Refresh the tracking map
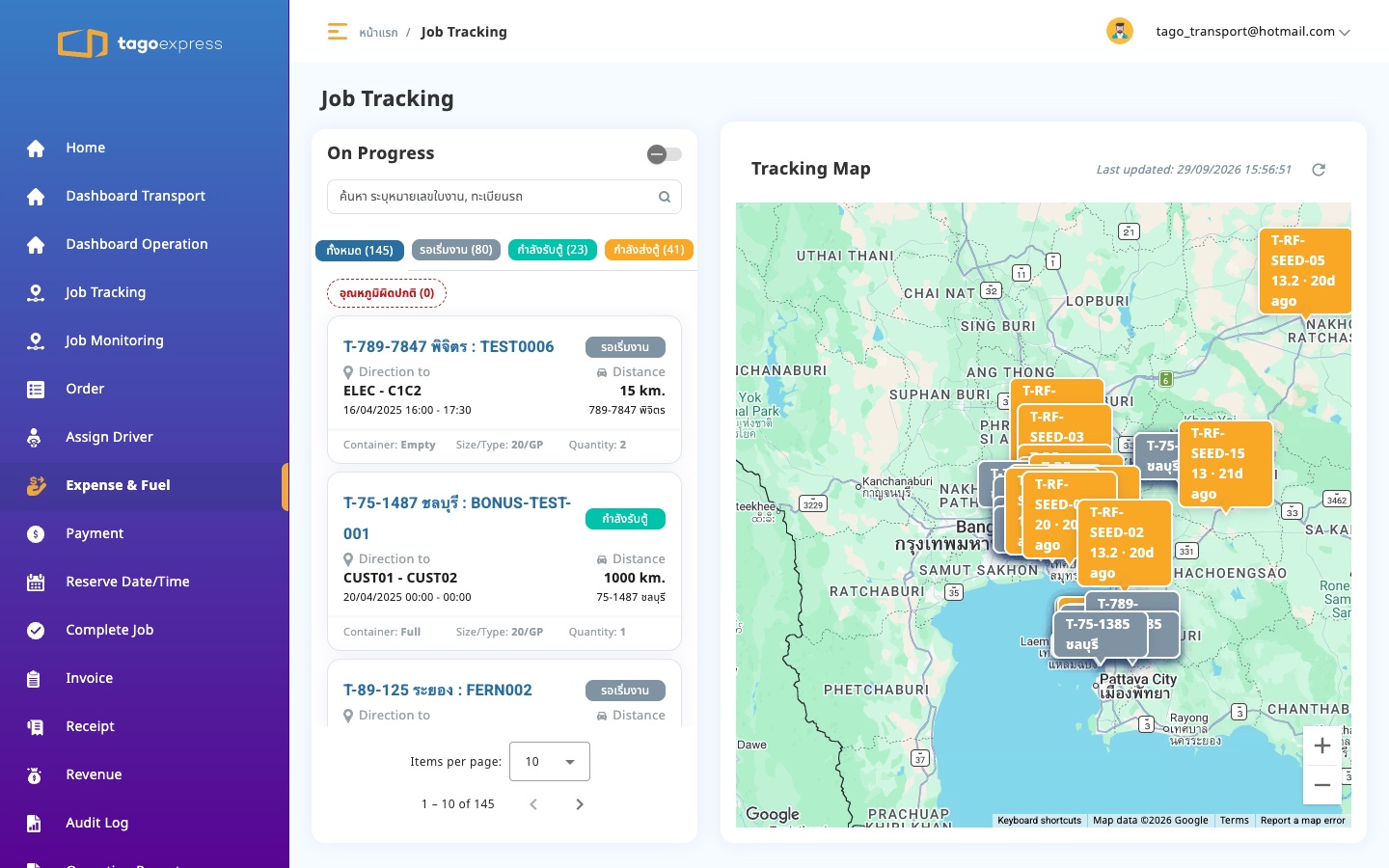 (x=1319, y=170)
